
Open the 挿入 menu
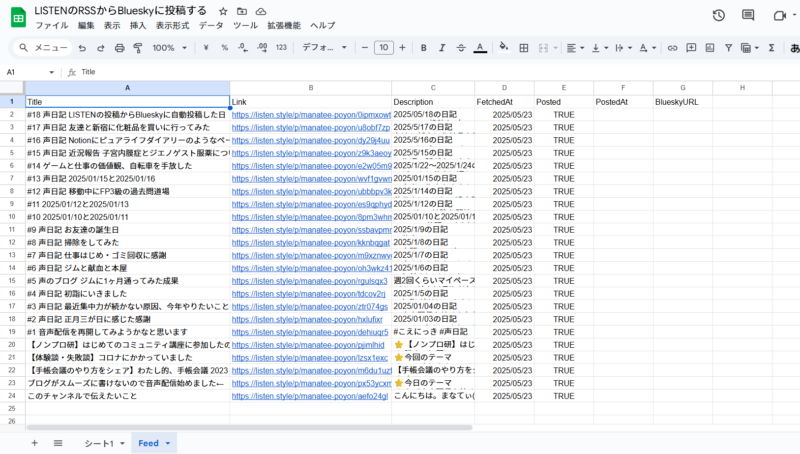pos(138,26)
